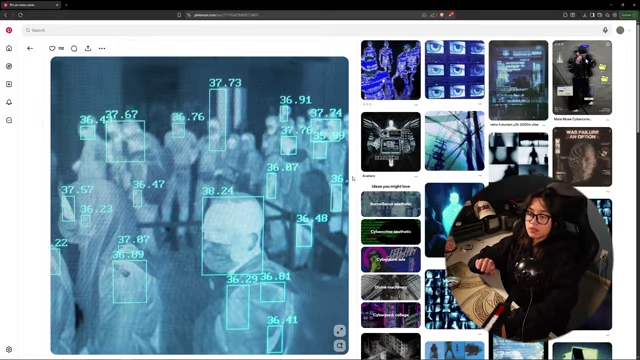This screenshot has width=640, height=360.
Task: Like the pin with the heart icon
Action: pos(52,48)
